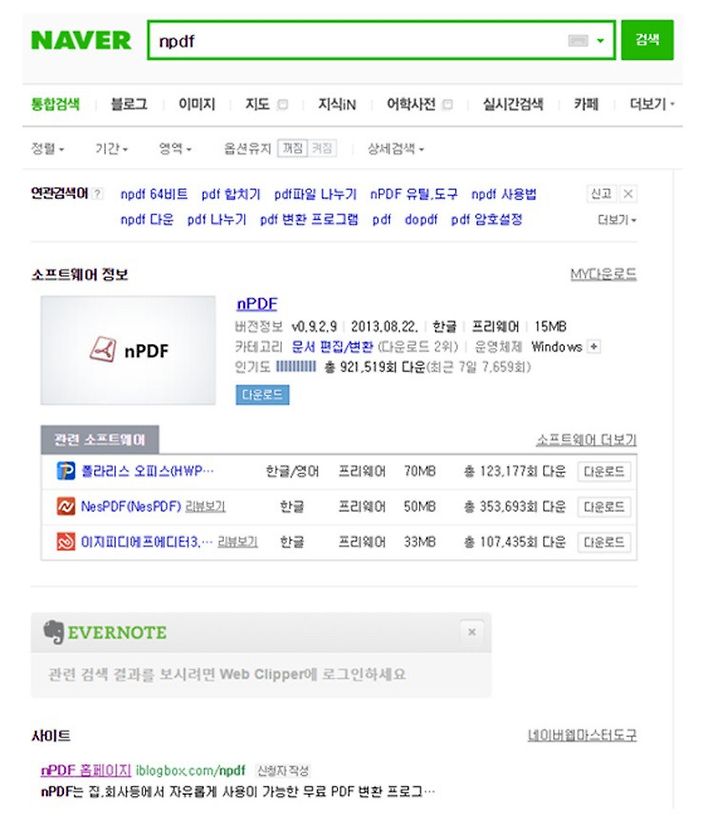The width and height of the screenshot is (720, 826).
Task: Download NesPDF via its 다운로드 button
Action: [604, 507]
